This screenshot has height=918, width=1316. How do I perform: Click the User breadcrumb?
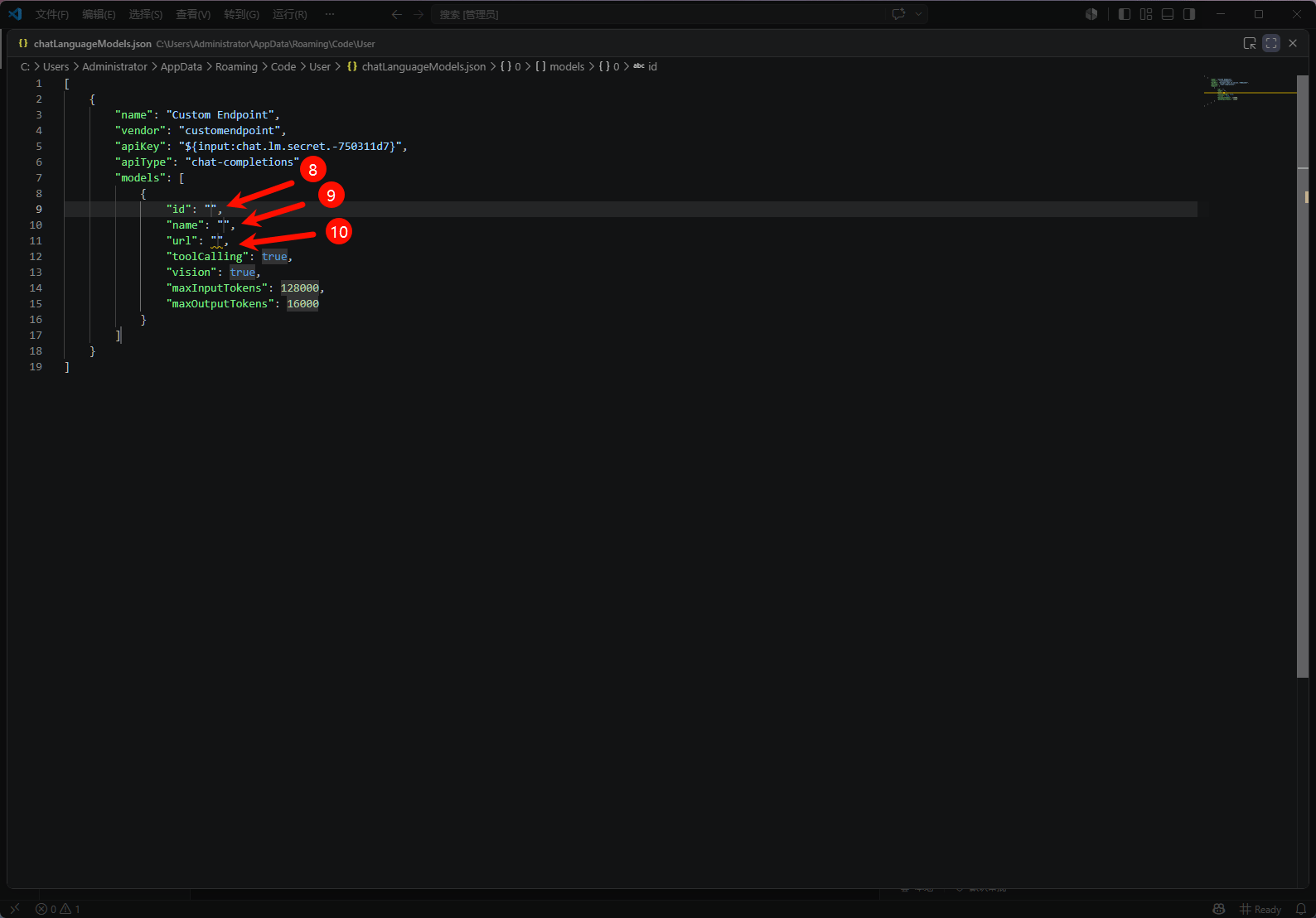click(x=320, y=66)
